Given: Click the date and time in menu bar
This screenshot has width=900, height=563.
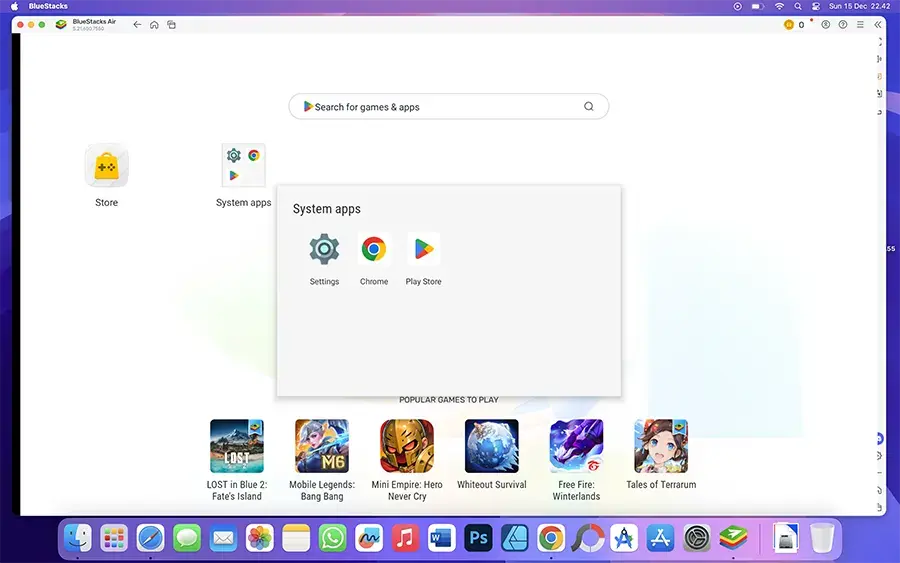Looking at the screenshot, I should (859, 6).
